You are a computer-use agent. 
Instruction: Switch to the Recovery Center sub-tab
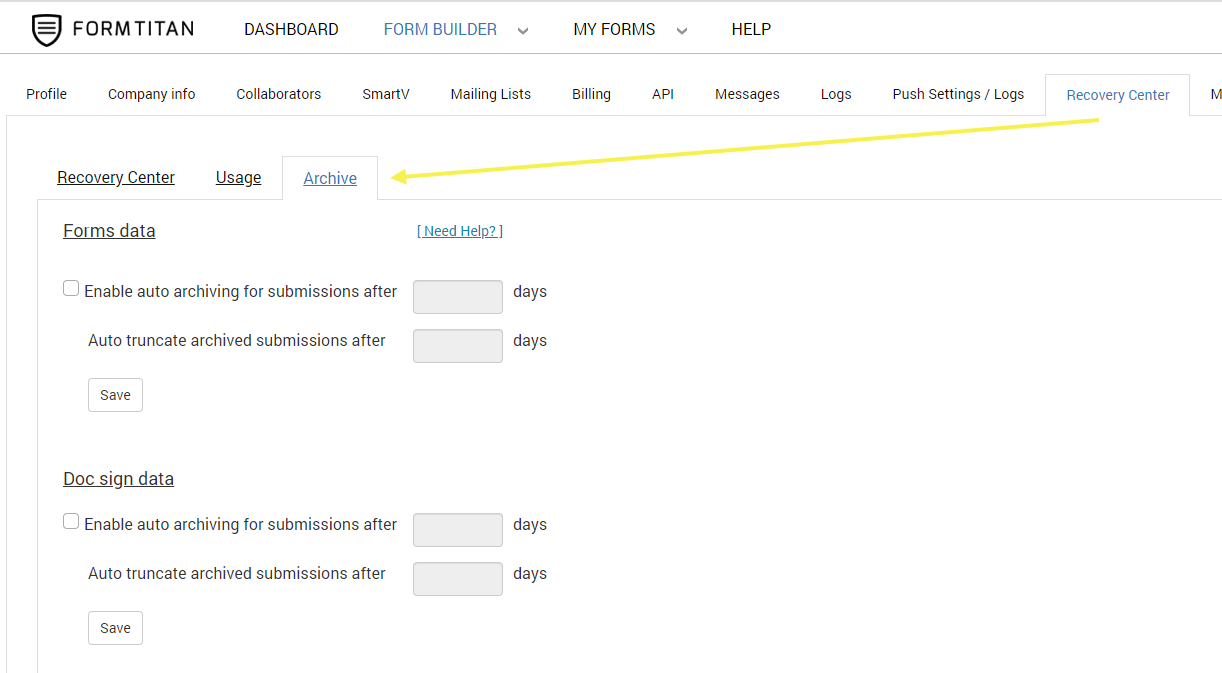pyautogui.click(x=116, y=178)
